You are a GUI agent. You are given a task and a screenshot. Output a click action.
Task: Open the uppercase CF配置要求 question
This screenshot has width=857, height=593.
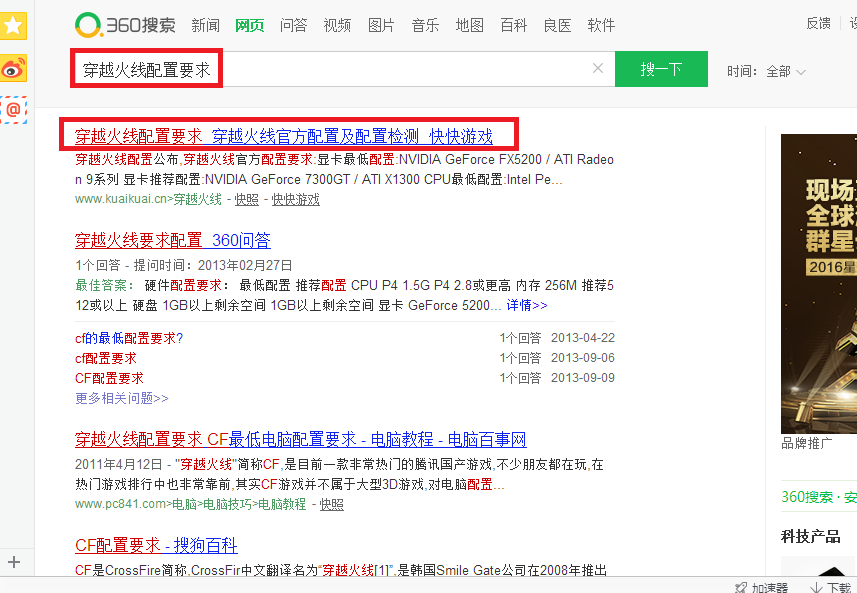tap(109, 378)
